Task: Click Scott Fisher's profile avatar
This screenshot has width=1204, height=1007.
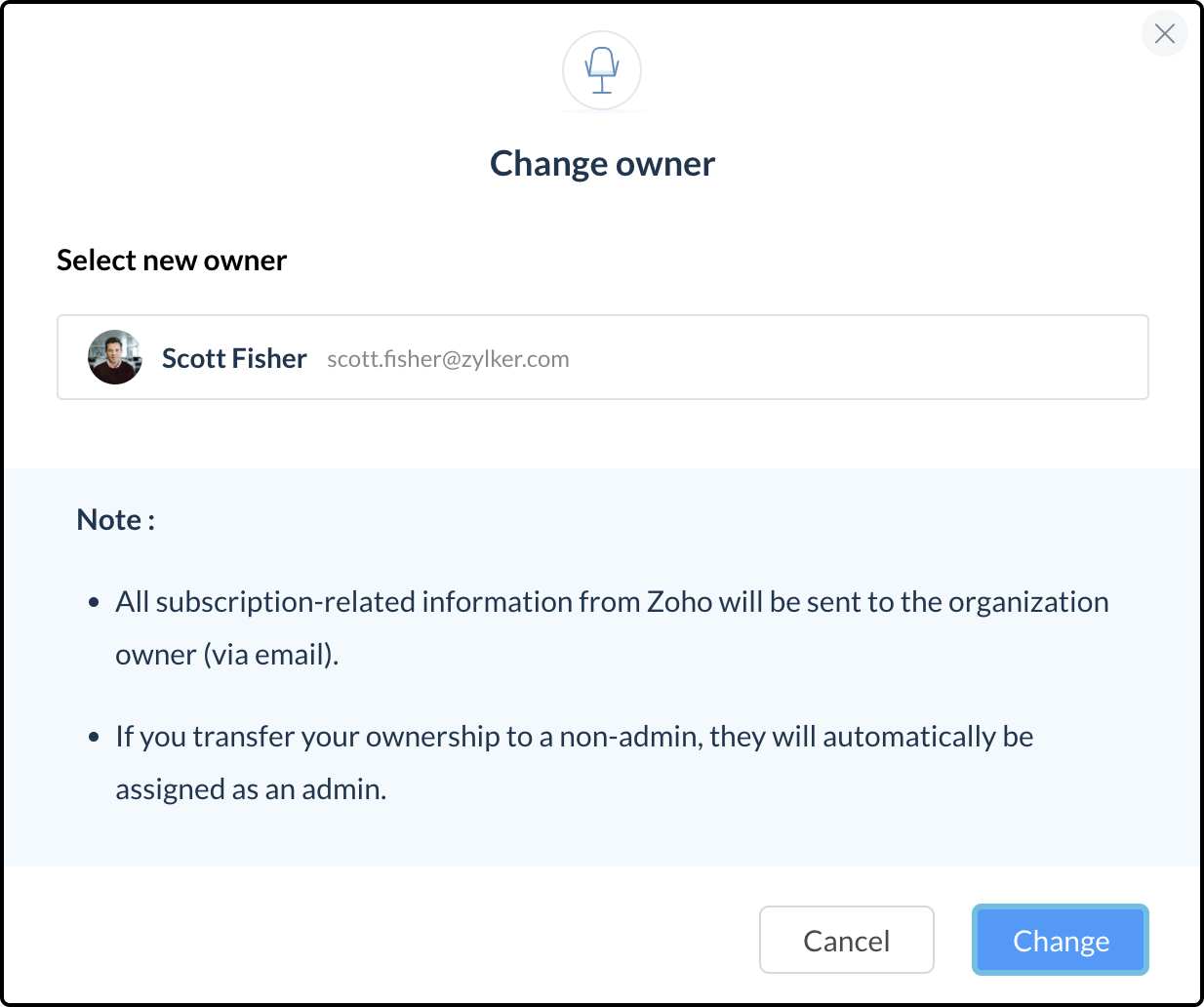Action: click(x=115, y=357)
